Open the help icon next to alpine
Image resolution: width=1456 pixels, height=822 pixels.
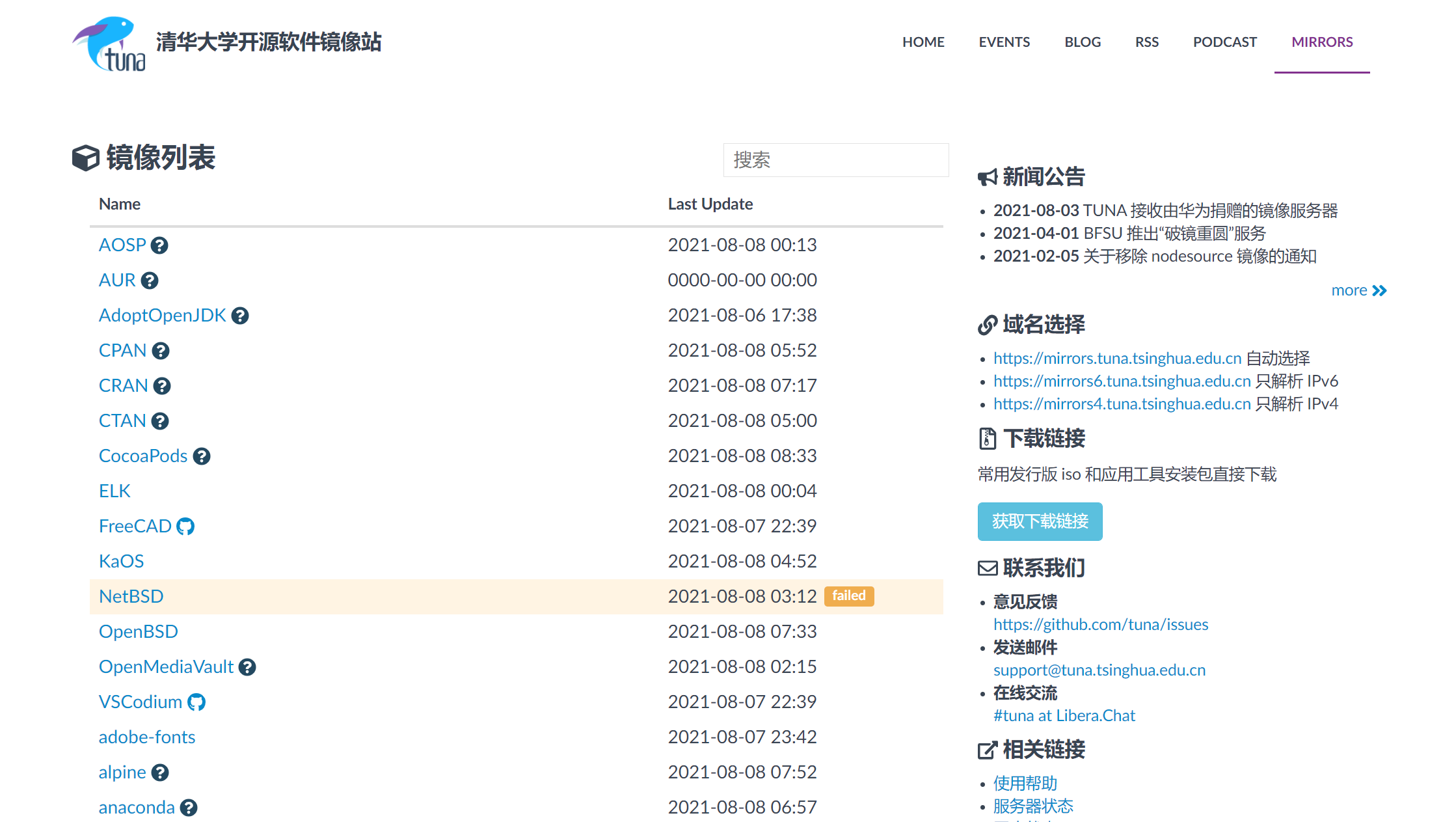point(160,773)
